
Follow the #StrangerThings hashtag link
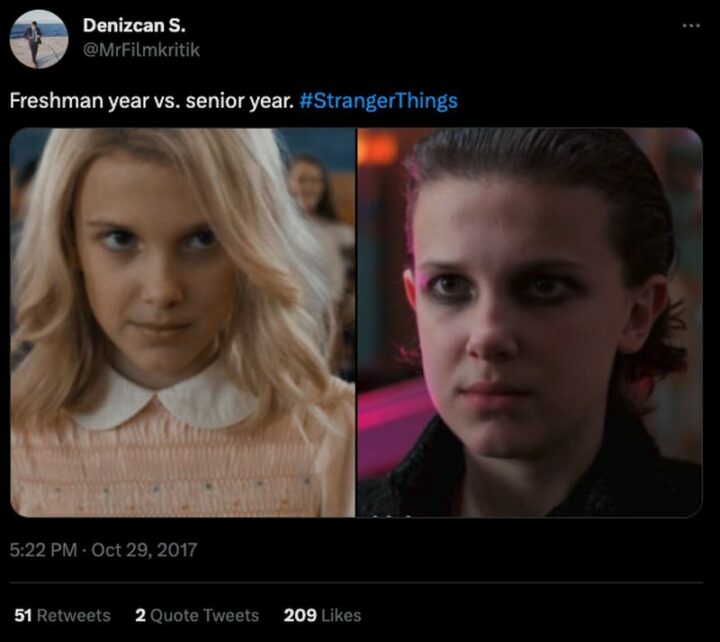(x=378, y=101)
